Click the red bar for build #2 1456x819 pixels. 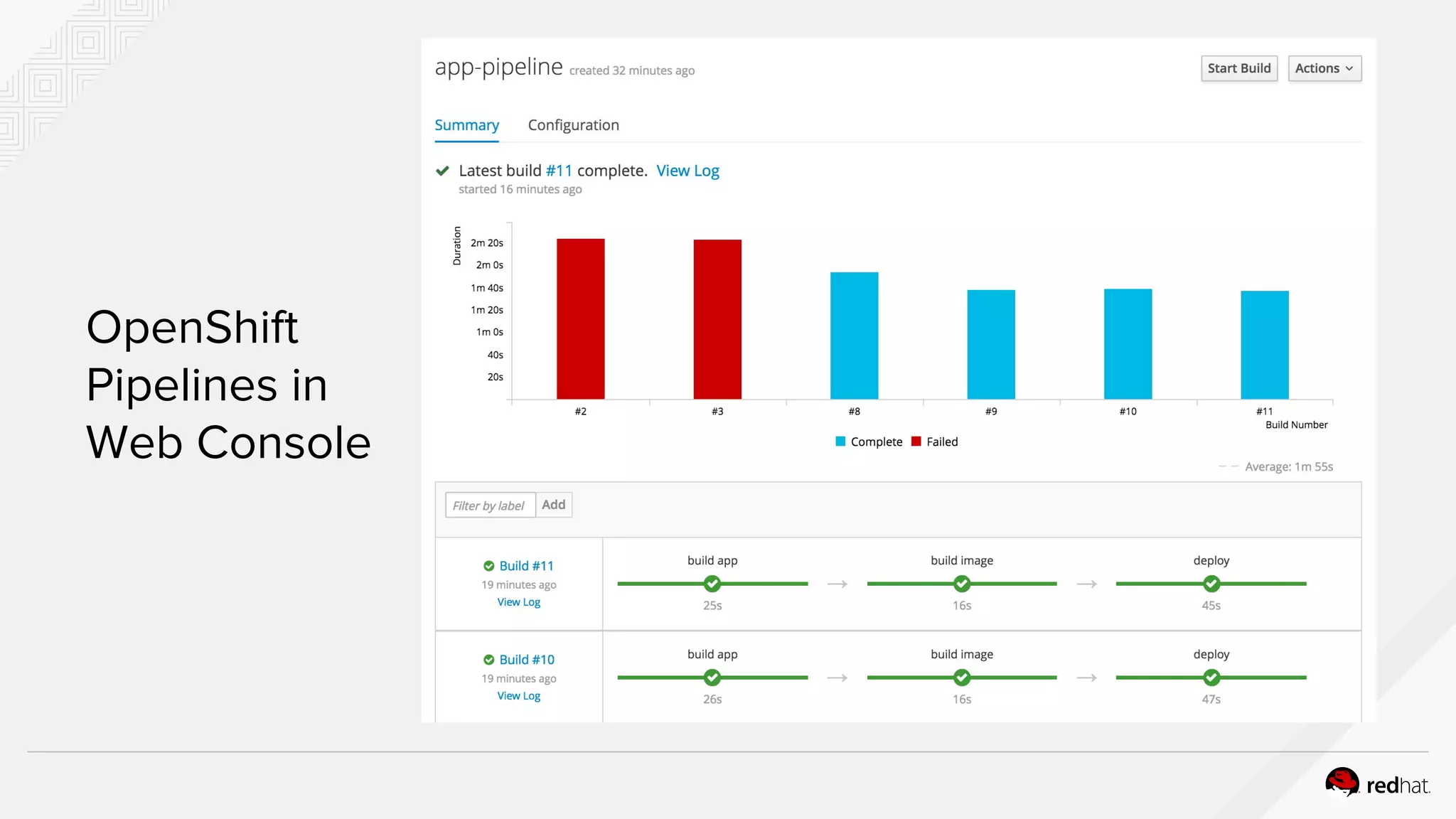pyautogui.click(x=580, y=318)
